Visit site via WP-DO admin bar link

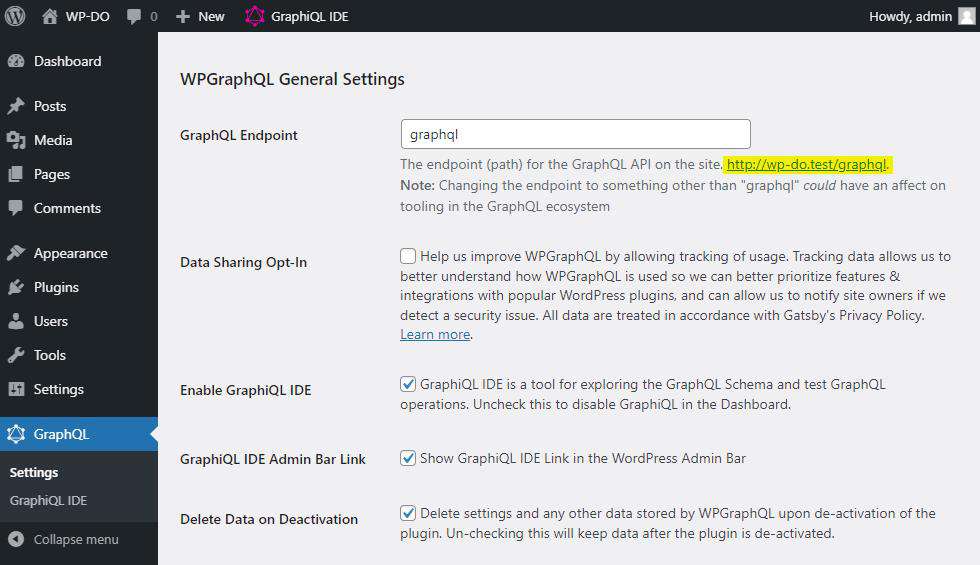click(88, 17)
